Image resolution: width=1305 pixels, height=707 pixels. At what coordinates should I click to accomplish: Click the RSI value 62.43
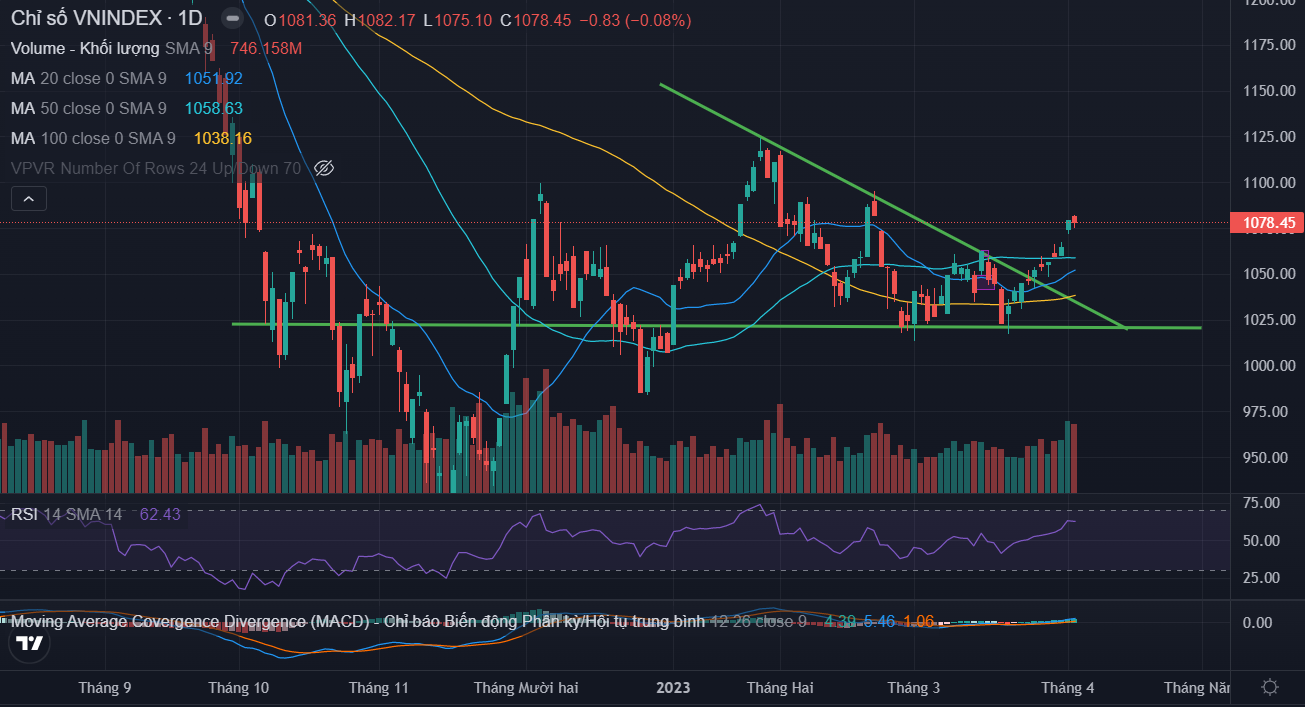click(160, 514)
